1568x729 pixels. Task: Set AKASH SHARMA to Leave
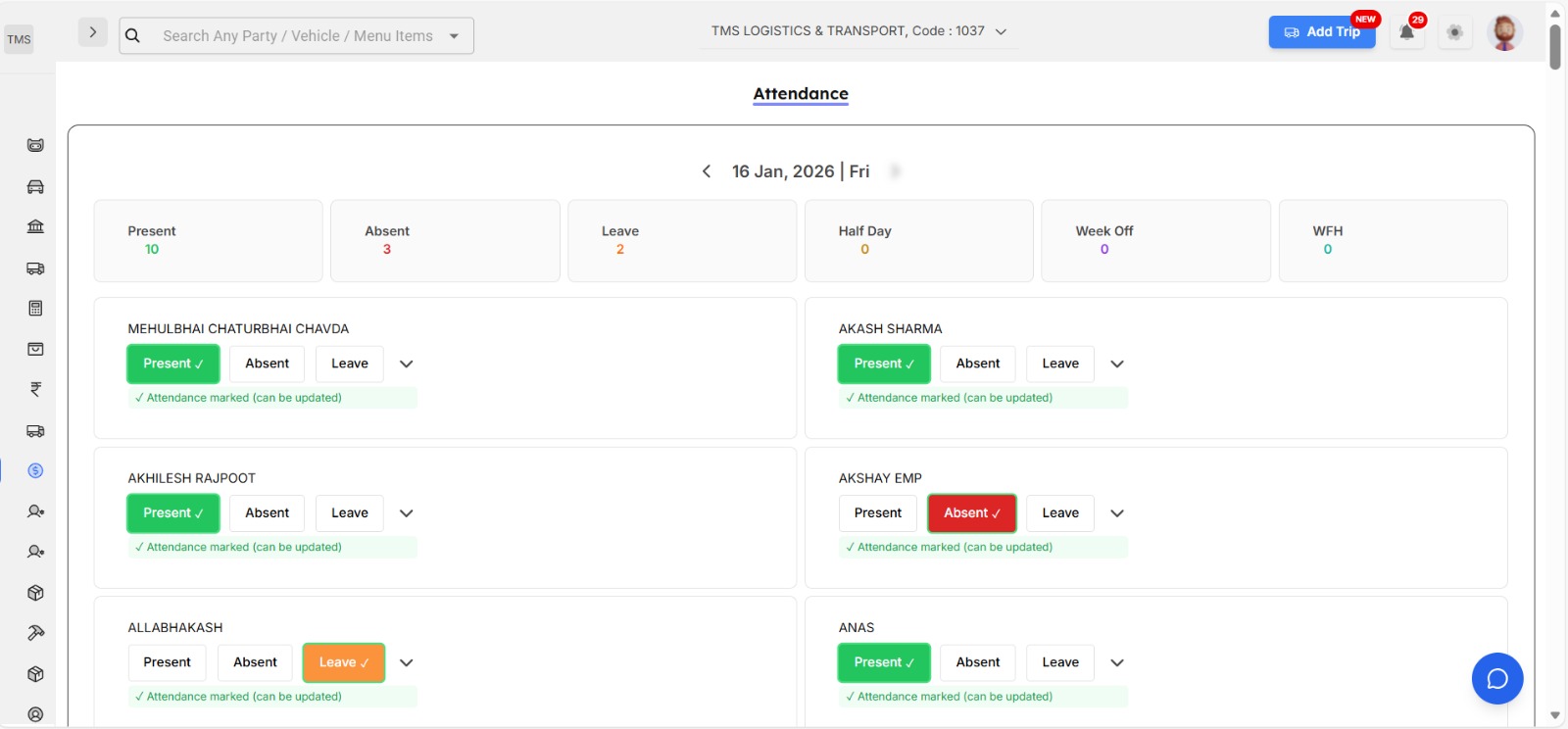tap(1059, 364)
